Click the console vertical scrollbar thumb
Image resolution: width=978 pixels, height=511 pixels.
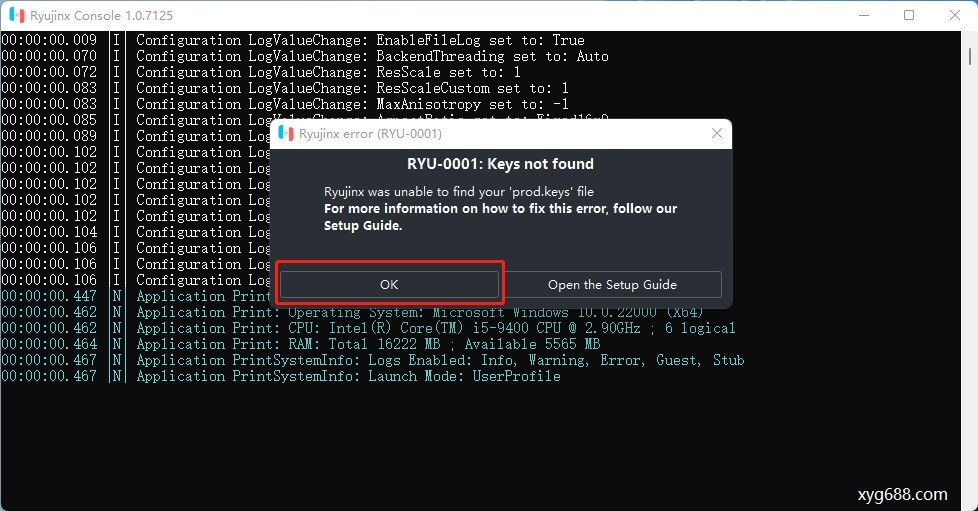pyautogui.click(x=970, y=57)
